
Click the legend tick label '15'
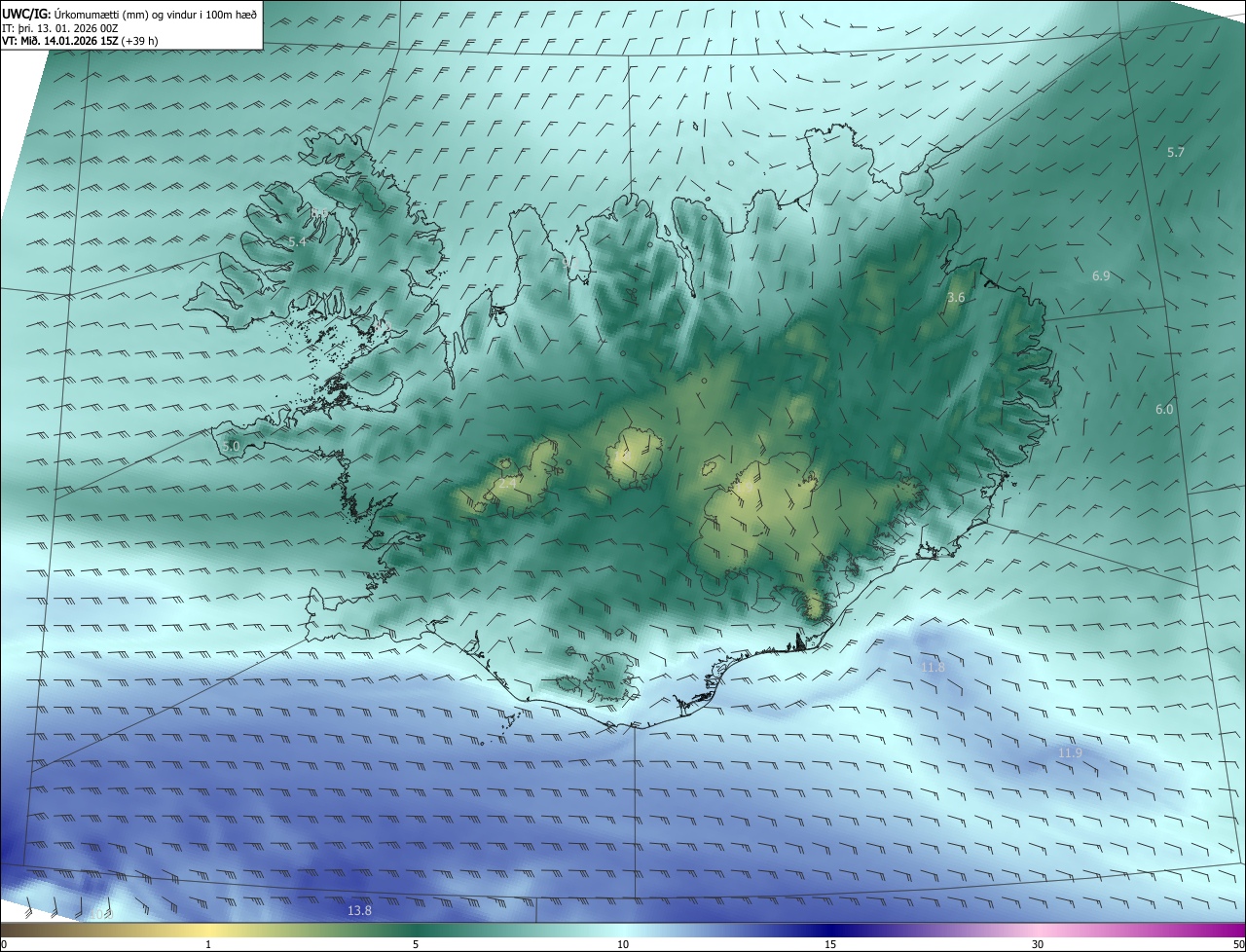[x=830, y=944]
